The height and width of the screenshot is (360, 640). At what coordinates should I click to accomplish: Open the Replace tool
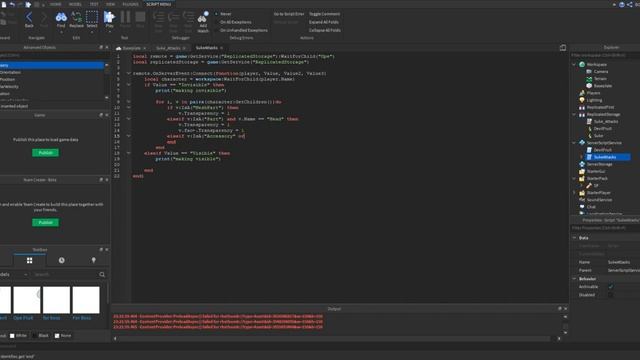click(x=76, y=19)
